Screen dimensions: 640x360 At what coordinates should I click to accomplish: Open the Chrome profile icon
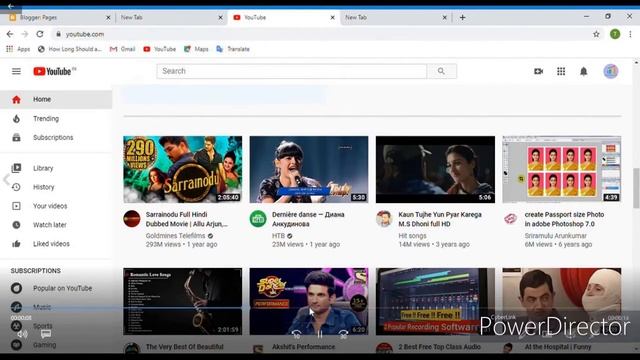[x=615, y=34]
